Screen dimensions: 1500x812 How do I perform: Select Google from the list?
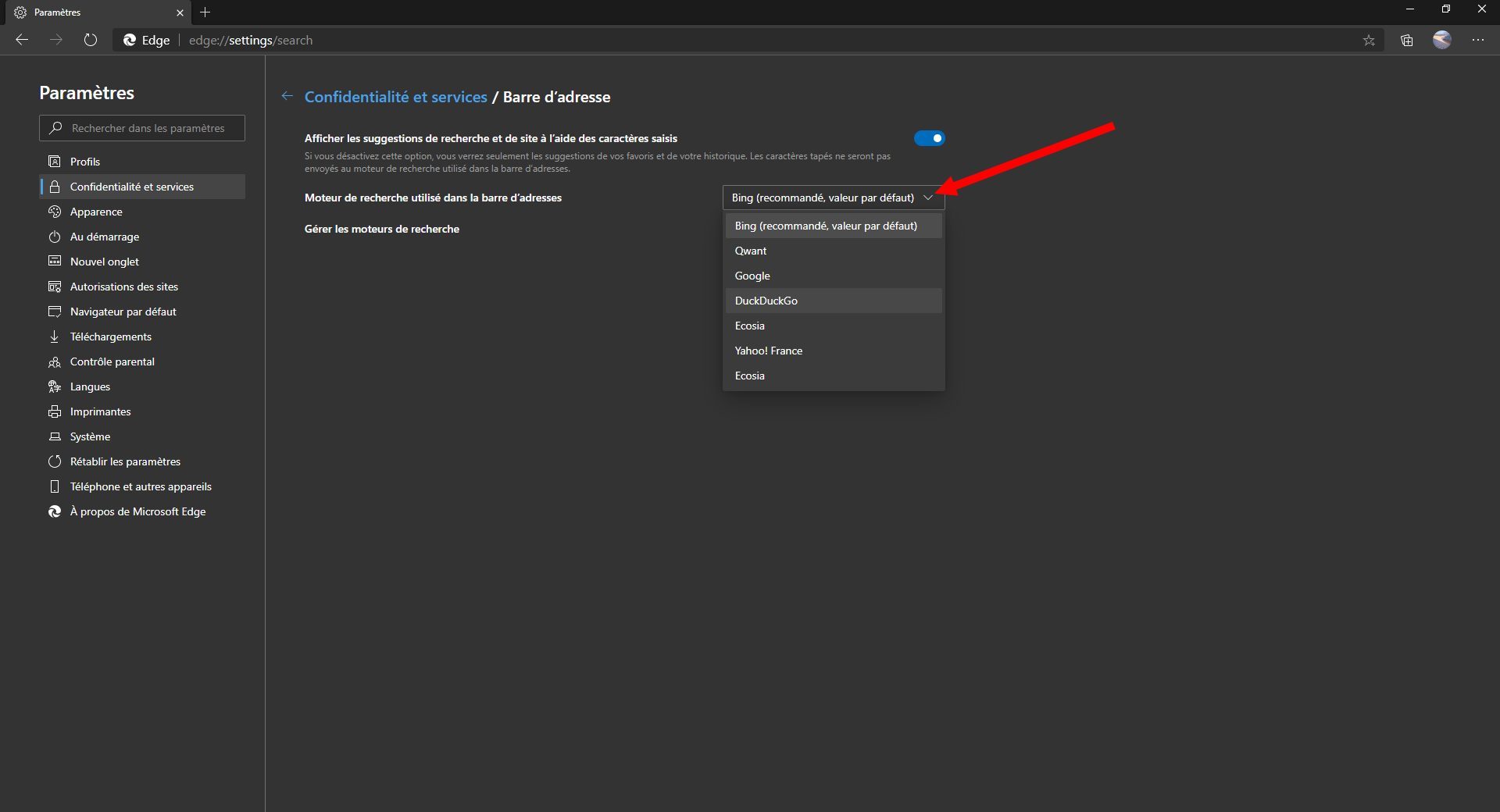834,276
